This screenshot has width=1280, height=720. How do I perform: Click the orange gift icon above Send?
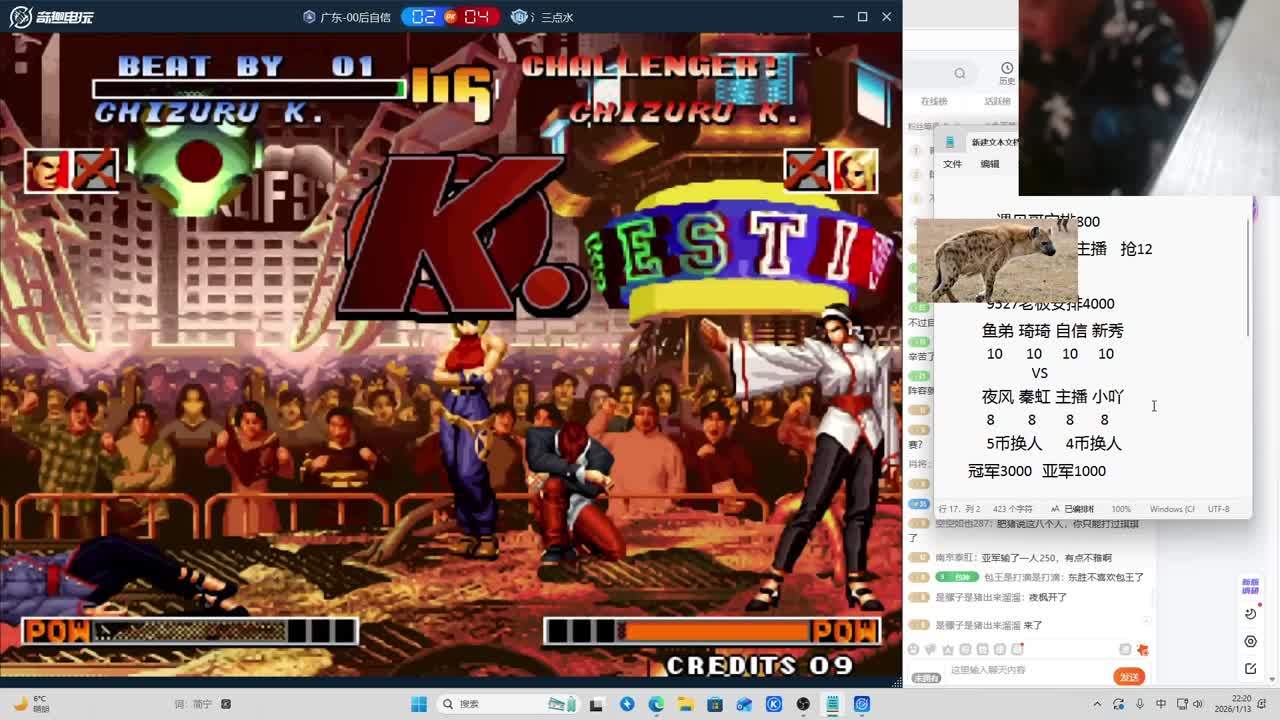click(x=1142, y=650)
